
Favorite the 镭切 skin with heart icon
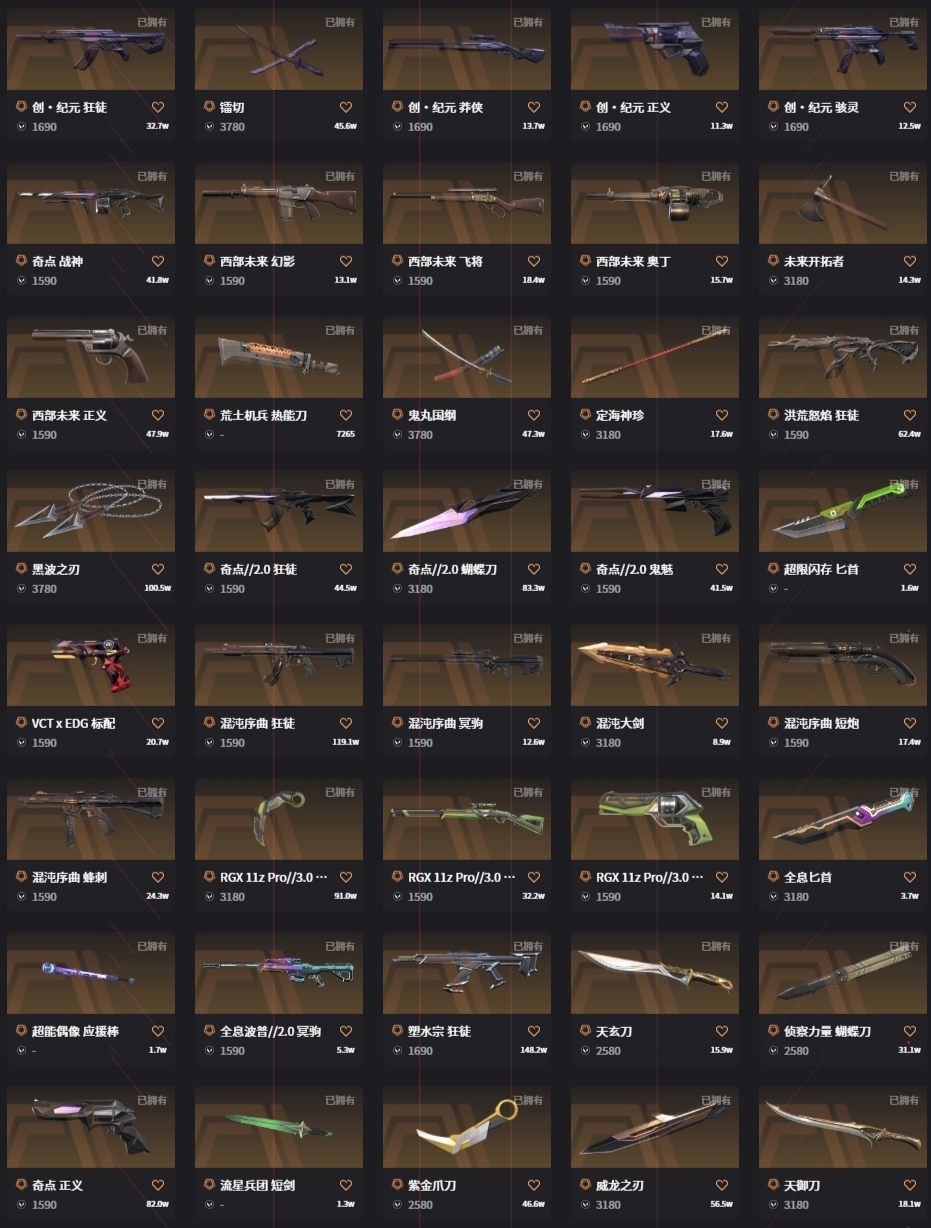coord(346,107)
